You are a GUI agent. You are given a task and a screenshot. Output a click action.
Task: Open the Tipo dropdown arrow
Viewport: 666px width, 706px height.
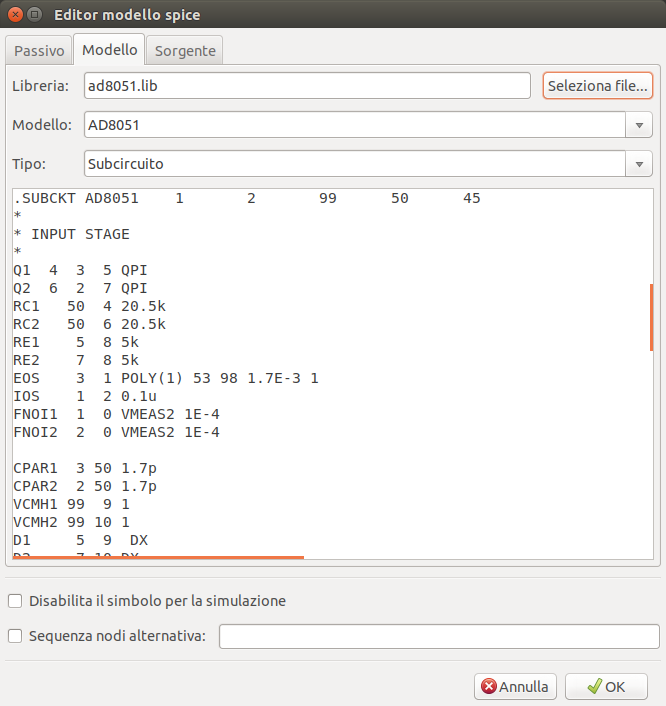pyautogui.click(x=639, y=164)
